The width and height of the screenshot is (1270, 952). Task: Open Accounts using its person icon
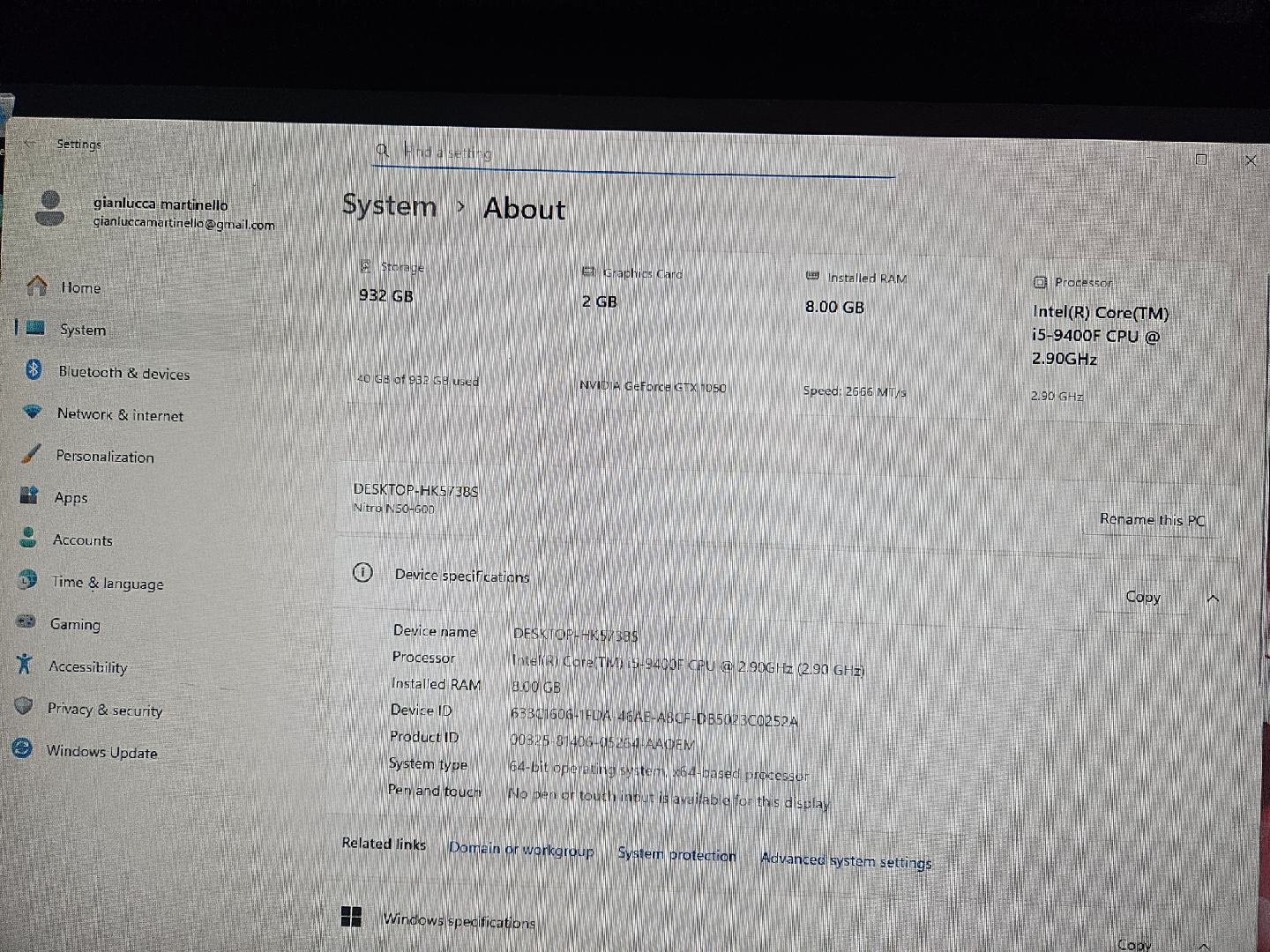coord(28,537)
